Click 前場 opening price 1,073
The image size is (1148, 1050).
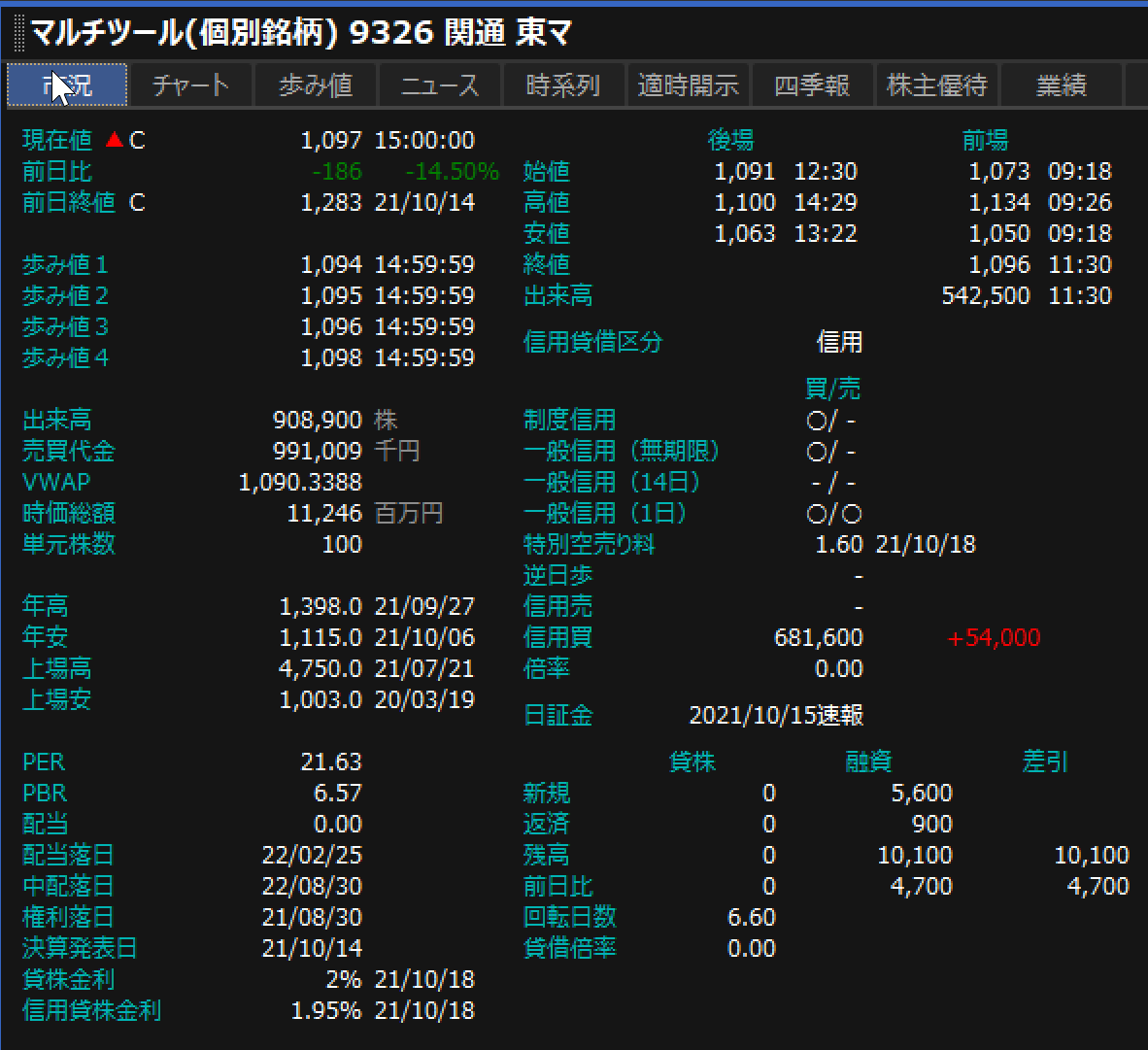[999, 171]
